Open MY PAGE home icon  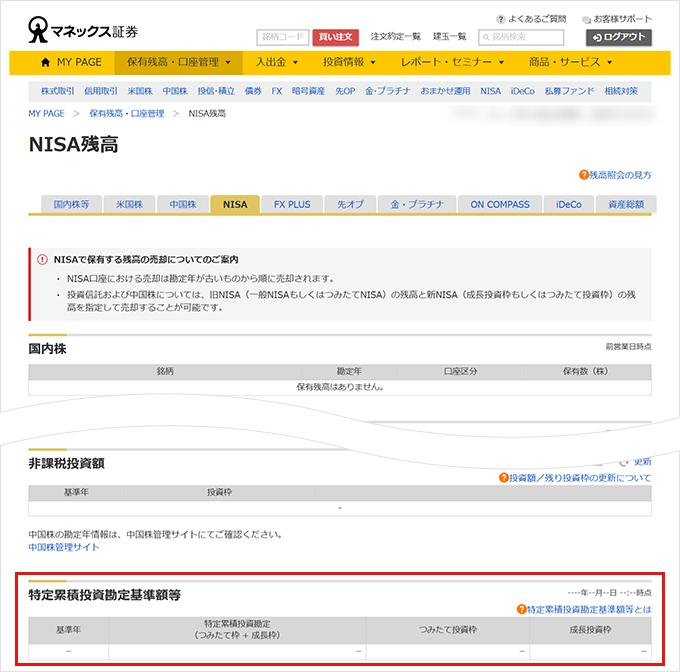[x=46, y=62]
